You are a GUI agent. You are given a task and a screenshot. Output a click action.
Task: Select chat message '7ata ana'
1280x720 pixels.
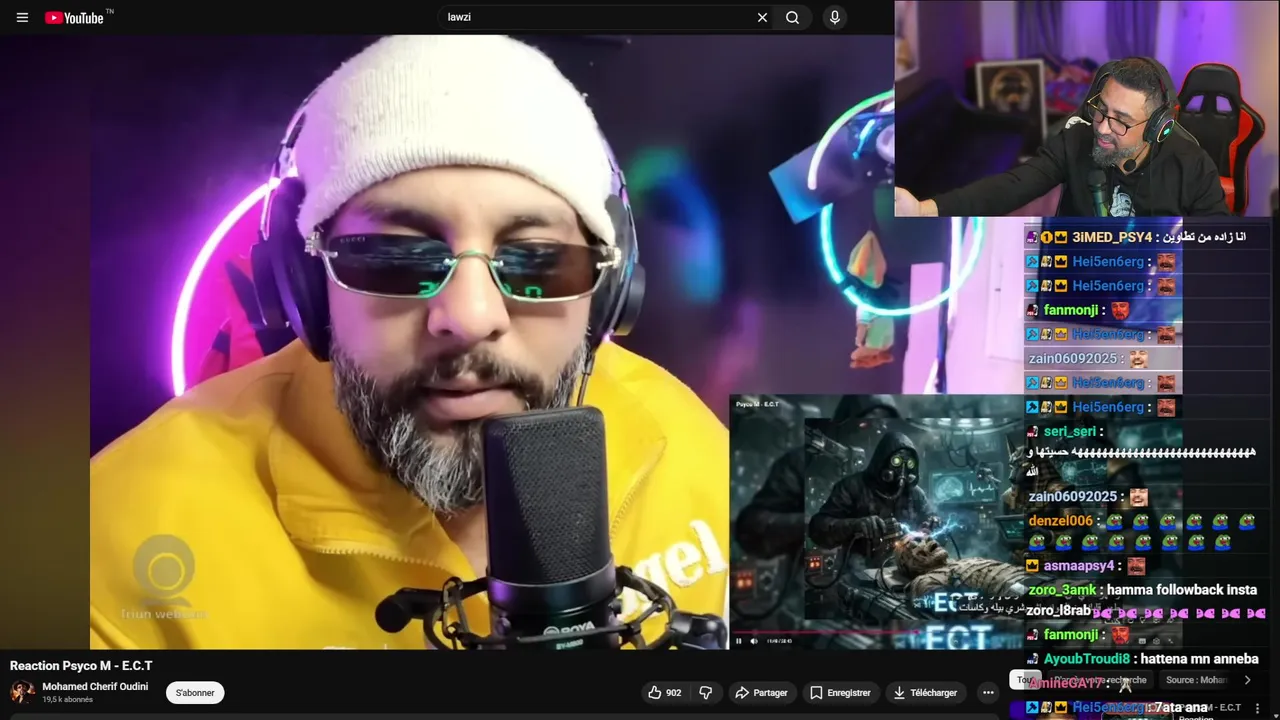point(1181,707)
